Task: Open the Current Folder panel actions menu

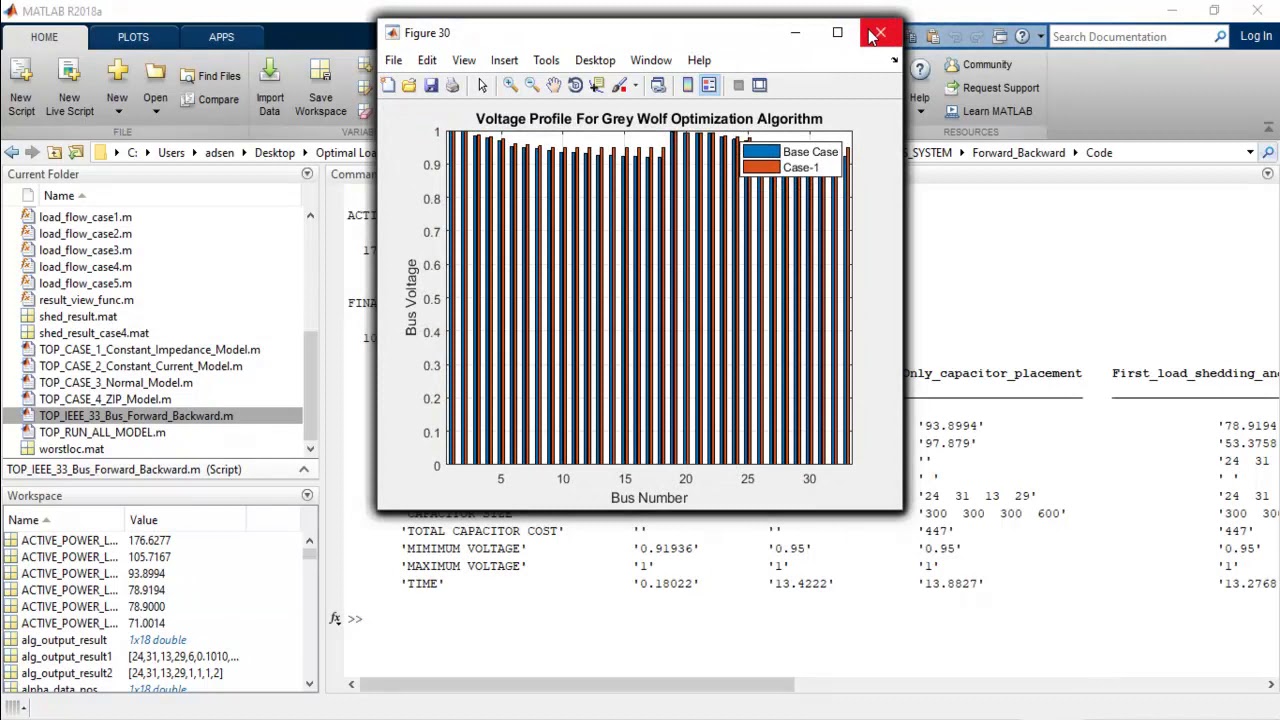Action: click(x=307, y=174)
